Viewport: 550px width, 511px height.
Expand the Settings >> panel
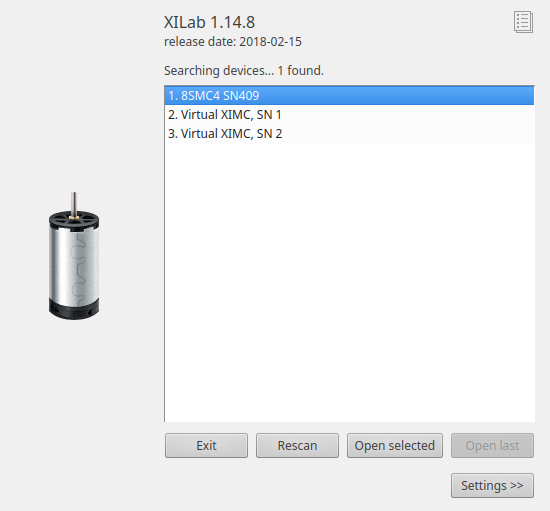click(x=492, y=485)
